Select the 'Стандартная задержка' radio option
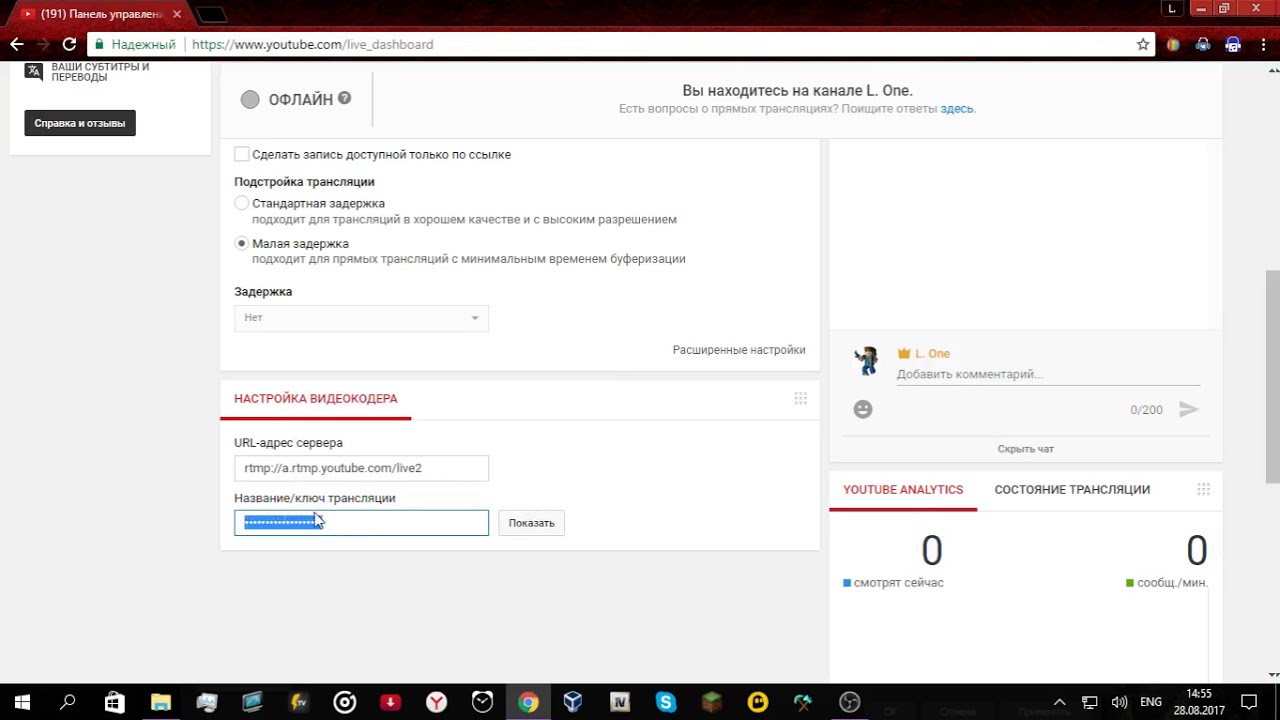This screenshot has width=1280, height=720. click(x=241, y=203)
